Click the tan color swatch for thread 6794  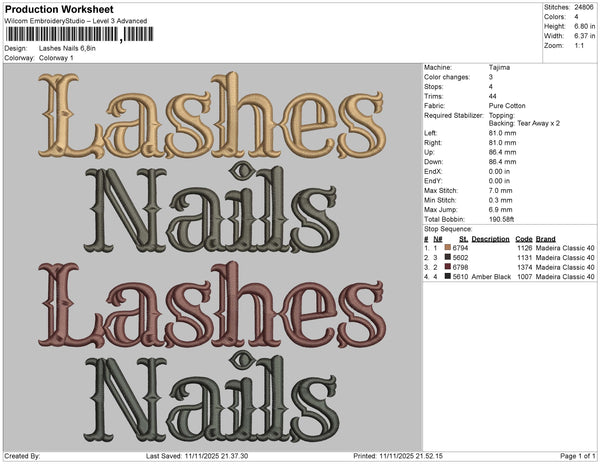tap(448, 247)
